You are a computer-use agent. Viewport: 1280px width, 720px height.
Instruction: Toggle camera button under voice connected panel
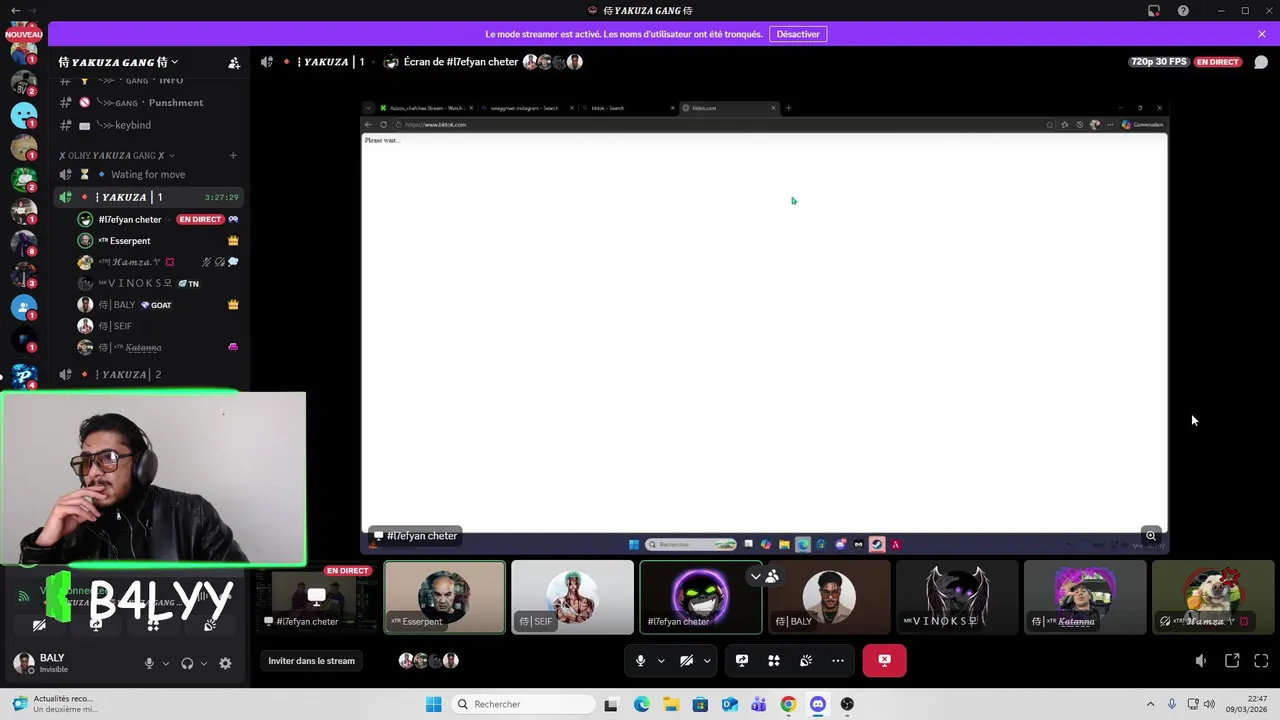[x=39, y=625]
